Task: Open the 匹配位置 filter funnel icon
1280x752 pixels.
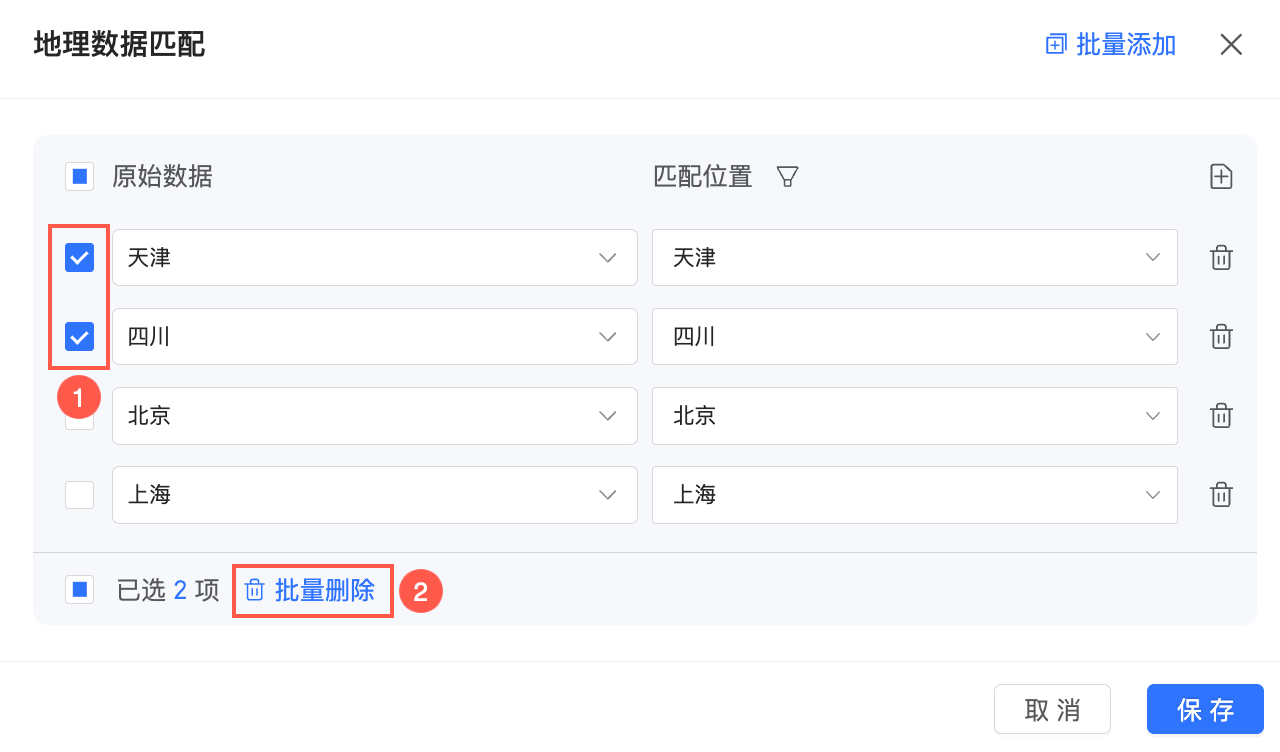Action: coord(788,177)
